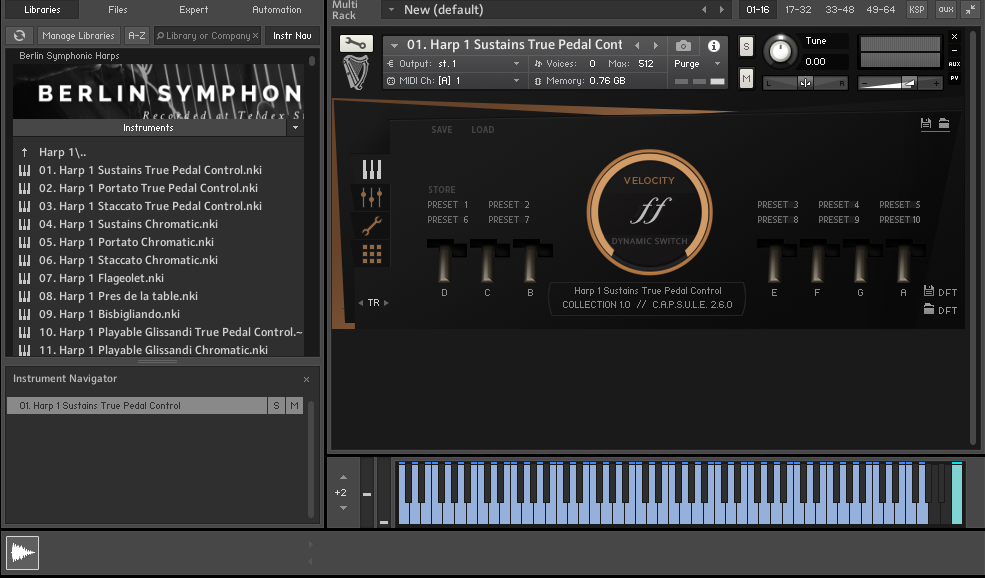
Task: Toggle solo in the Instrument Navigator row
Action: tap(276, 406)
